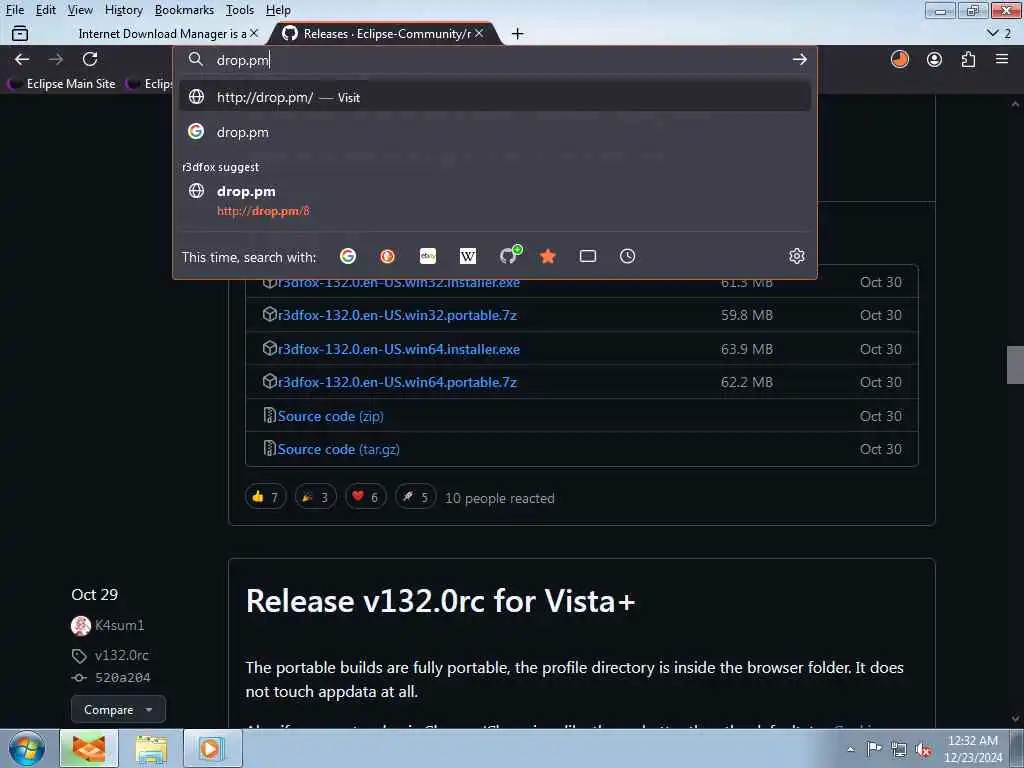Open the View menu

tap(80, 10)
